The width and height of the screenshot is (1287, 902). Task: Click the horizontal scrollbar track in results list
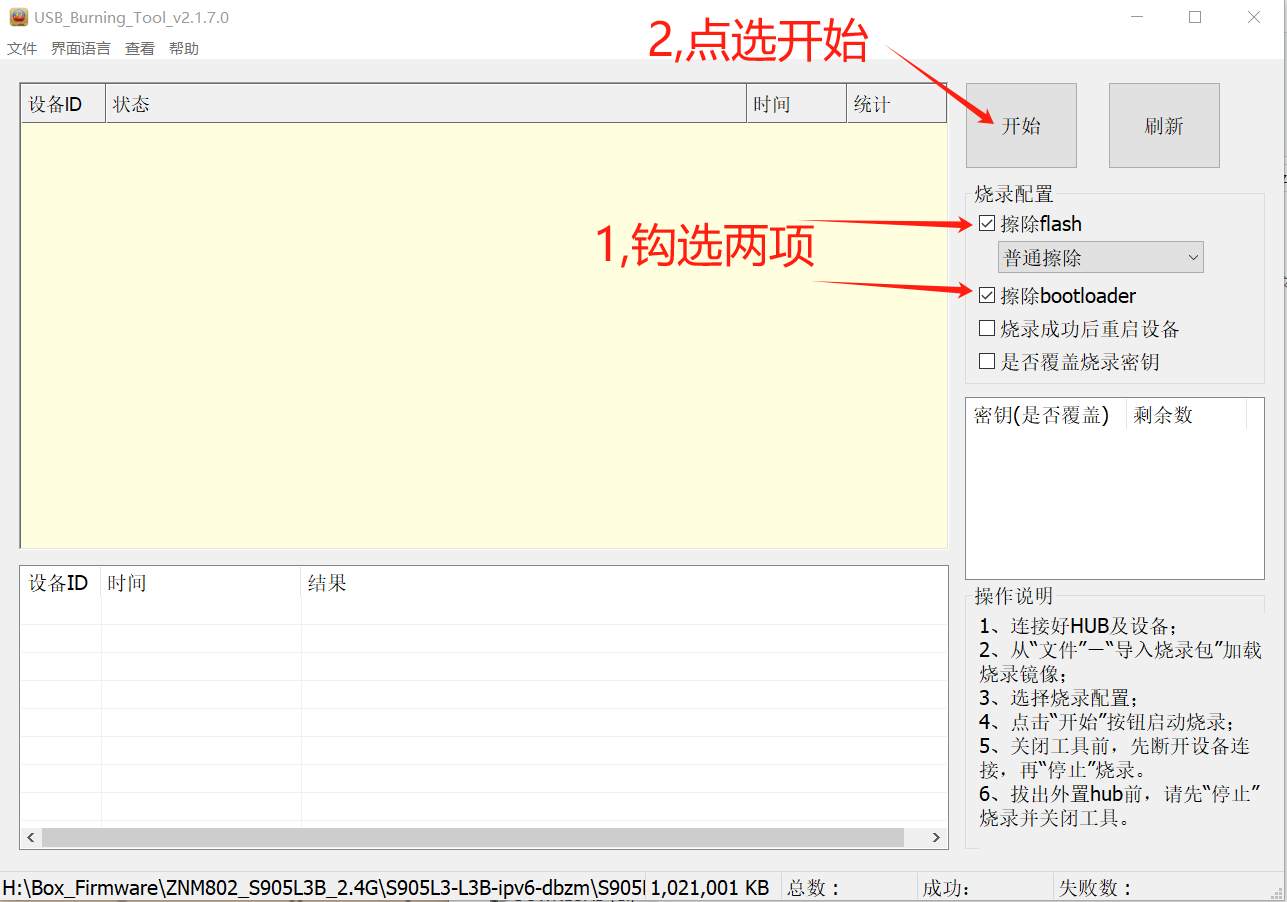(x=470, y=837)
